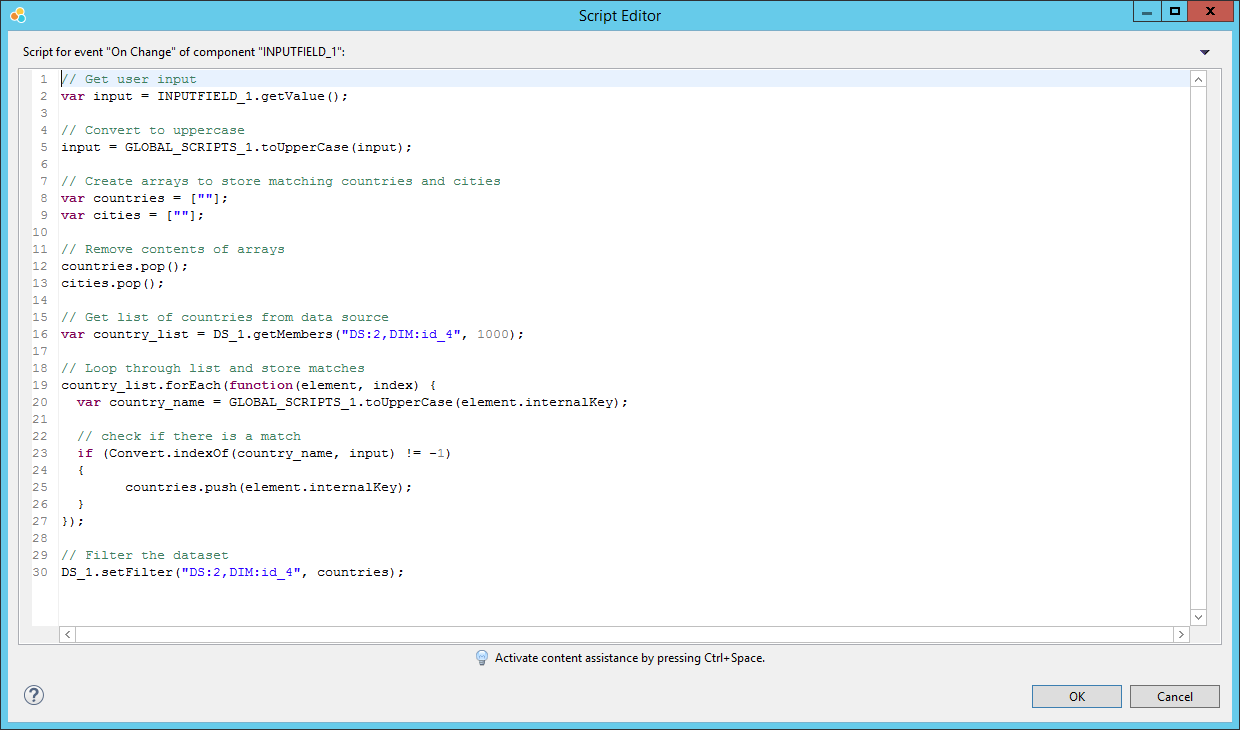This screenshot has height=730, width=1240.
Task: Click the application icon in title bar
Action: tap(17, 15)
